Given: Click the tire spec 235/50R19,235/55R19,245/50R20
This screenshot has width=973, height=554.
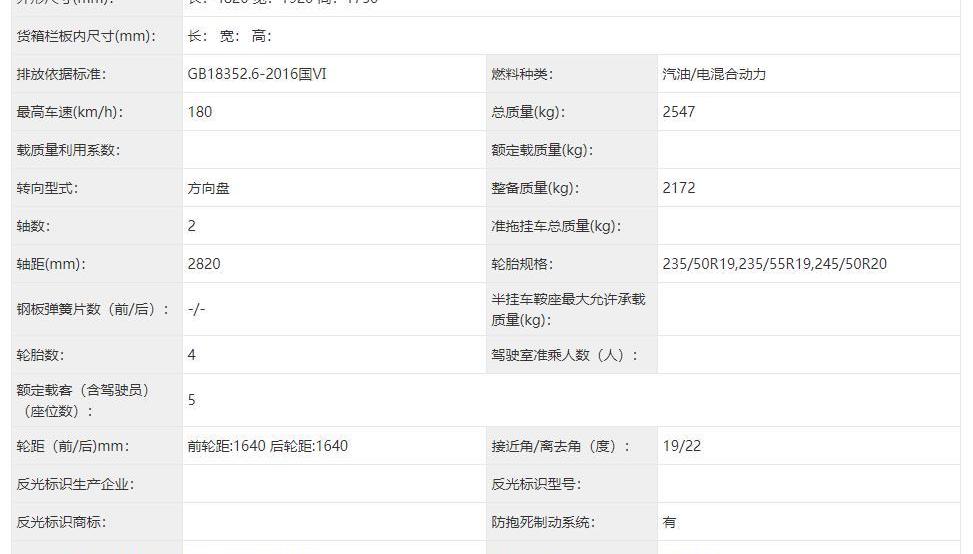Looking at the screenshot, I should (x=774, y=264).
